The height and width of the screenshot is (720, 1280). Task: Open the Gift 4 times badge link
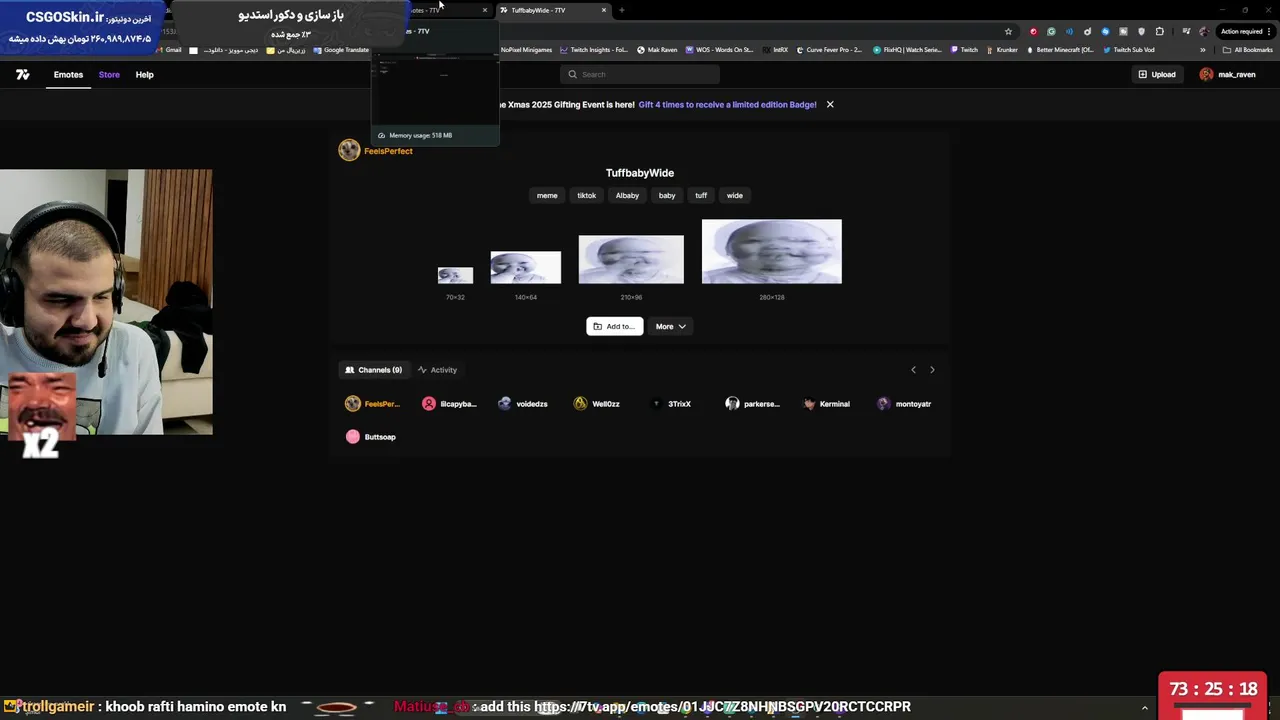(727, 104)
